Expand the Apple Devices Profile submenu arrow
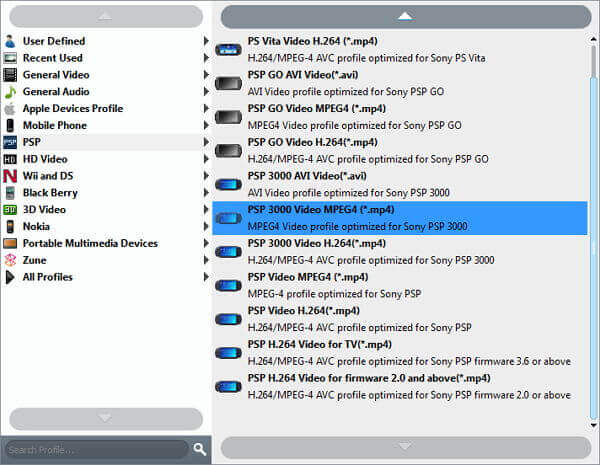The height and width of the screenshot is (465, 600). click(x=206, y=108)
